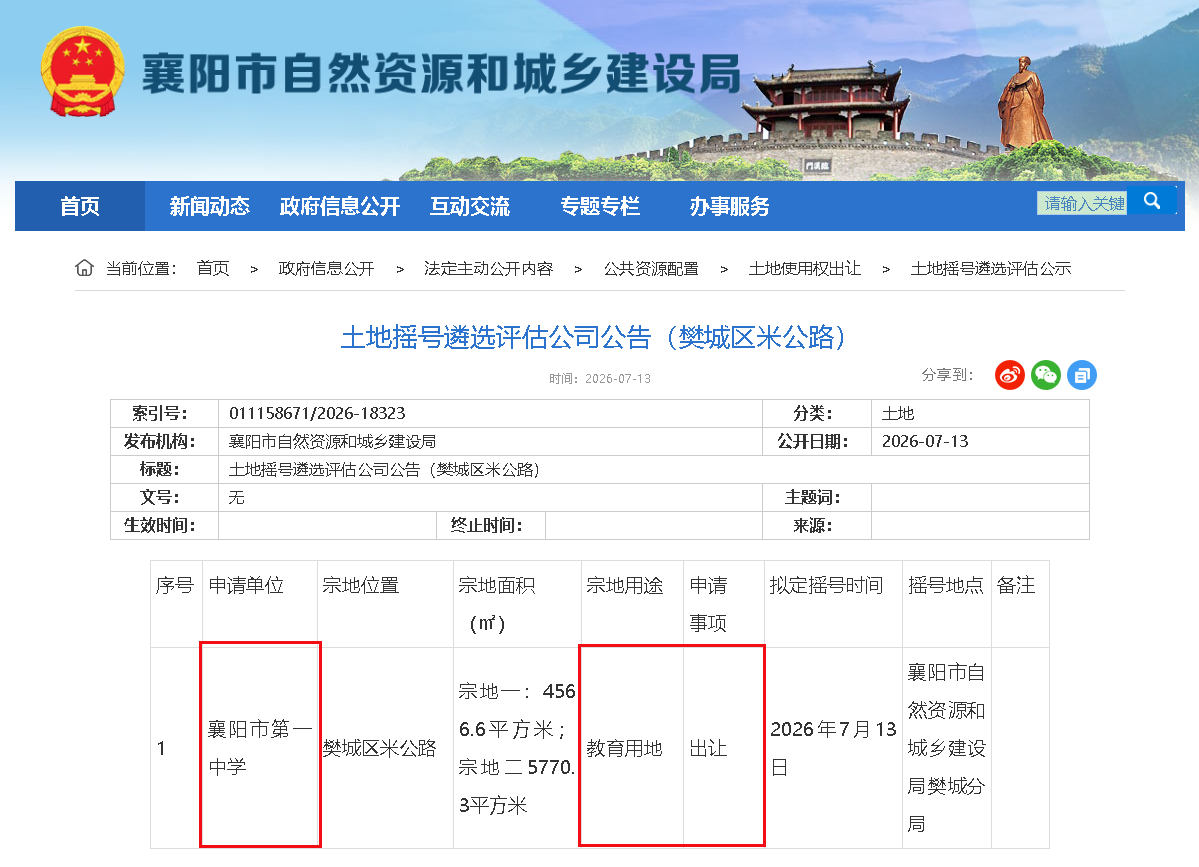The height and width of the screenshot is (867, 1199).
Task: Click the blue article title heading
Action: coord(593,337)
